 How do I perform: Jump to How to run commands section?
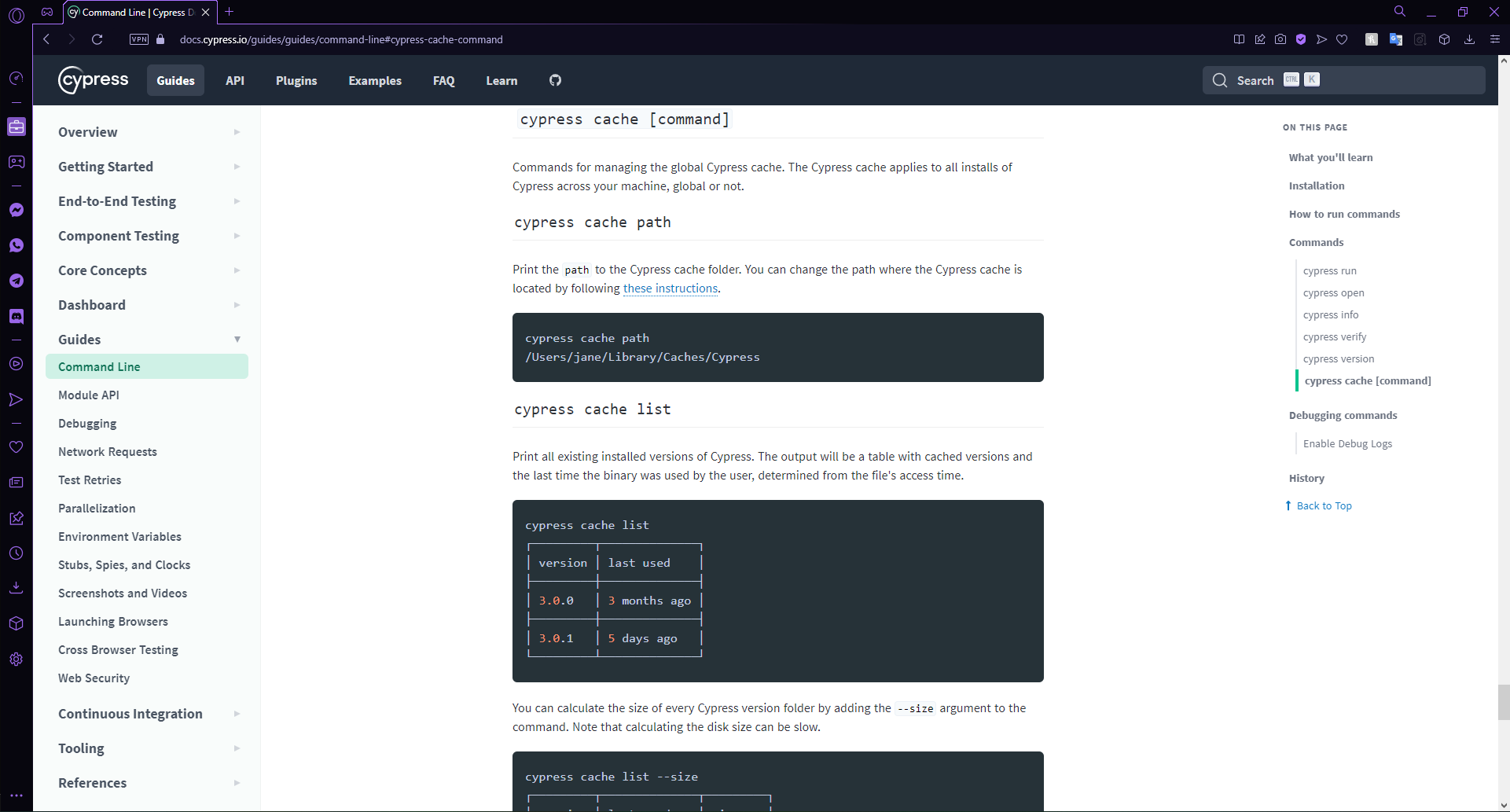coord(1344,214)
